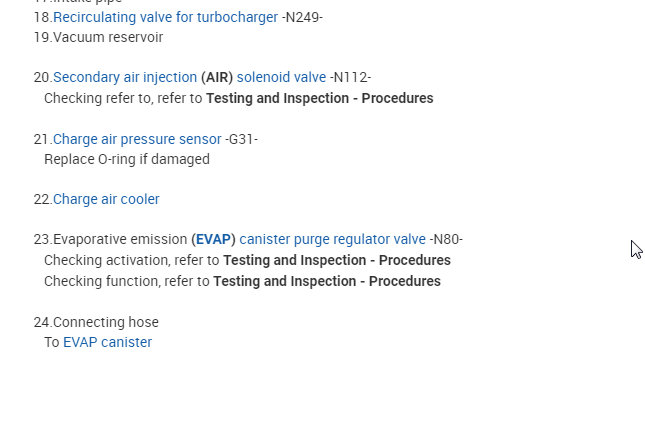Click the Evaporative emission text in item 23
This screenshot has width=645, height=427.
(x=119, y=240)
